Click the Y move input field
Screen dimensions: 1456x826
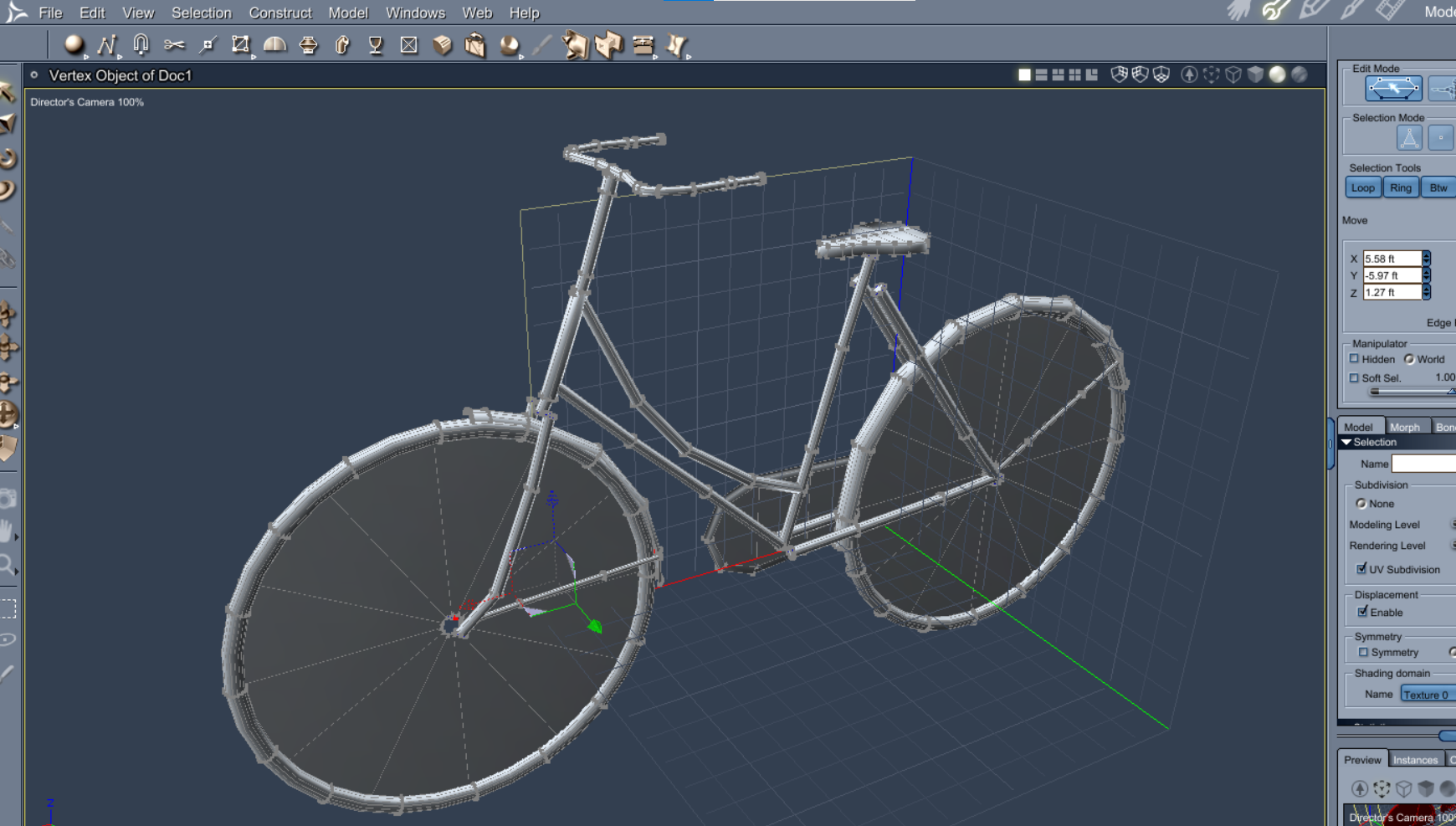pyautogui.click(x=1392, y=275)
